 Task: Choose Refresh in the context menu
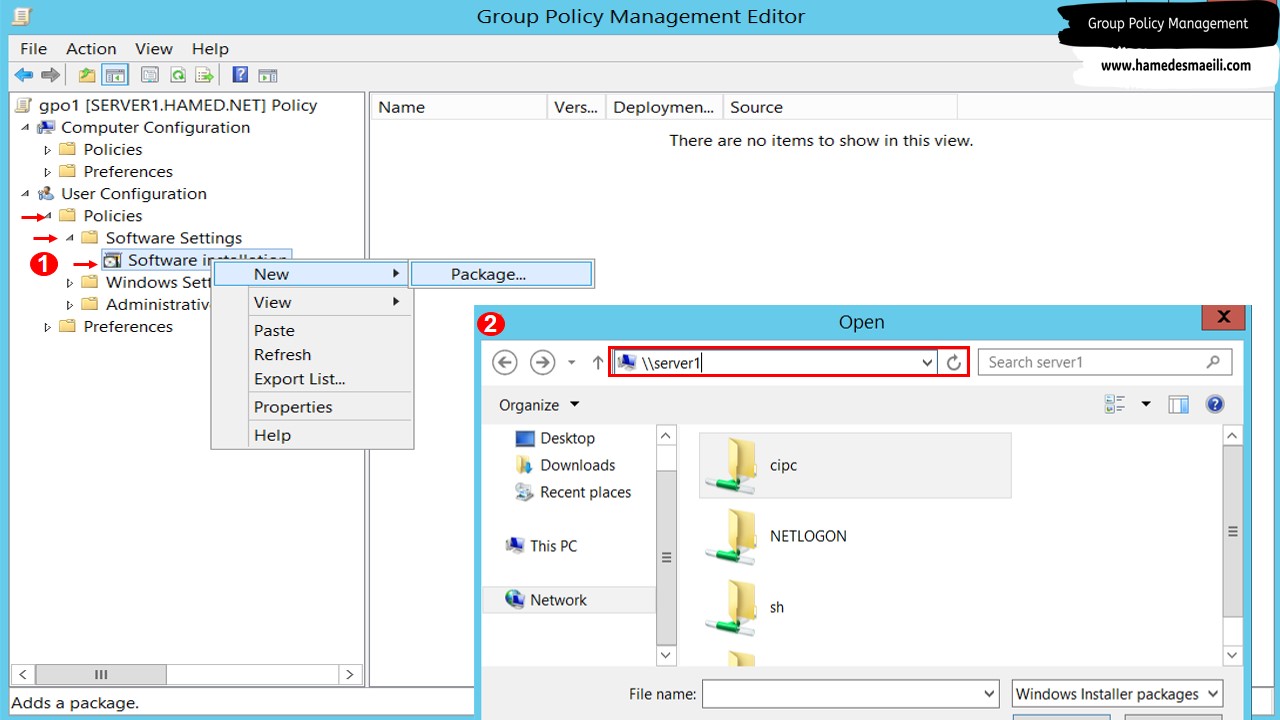312,354
